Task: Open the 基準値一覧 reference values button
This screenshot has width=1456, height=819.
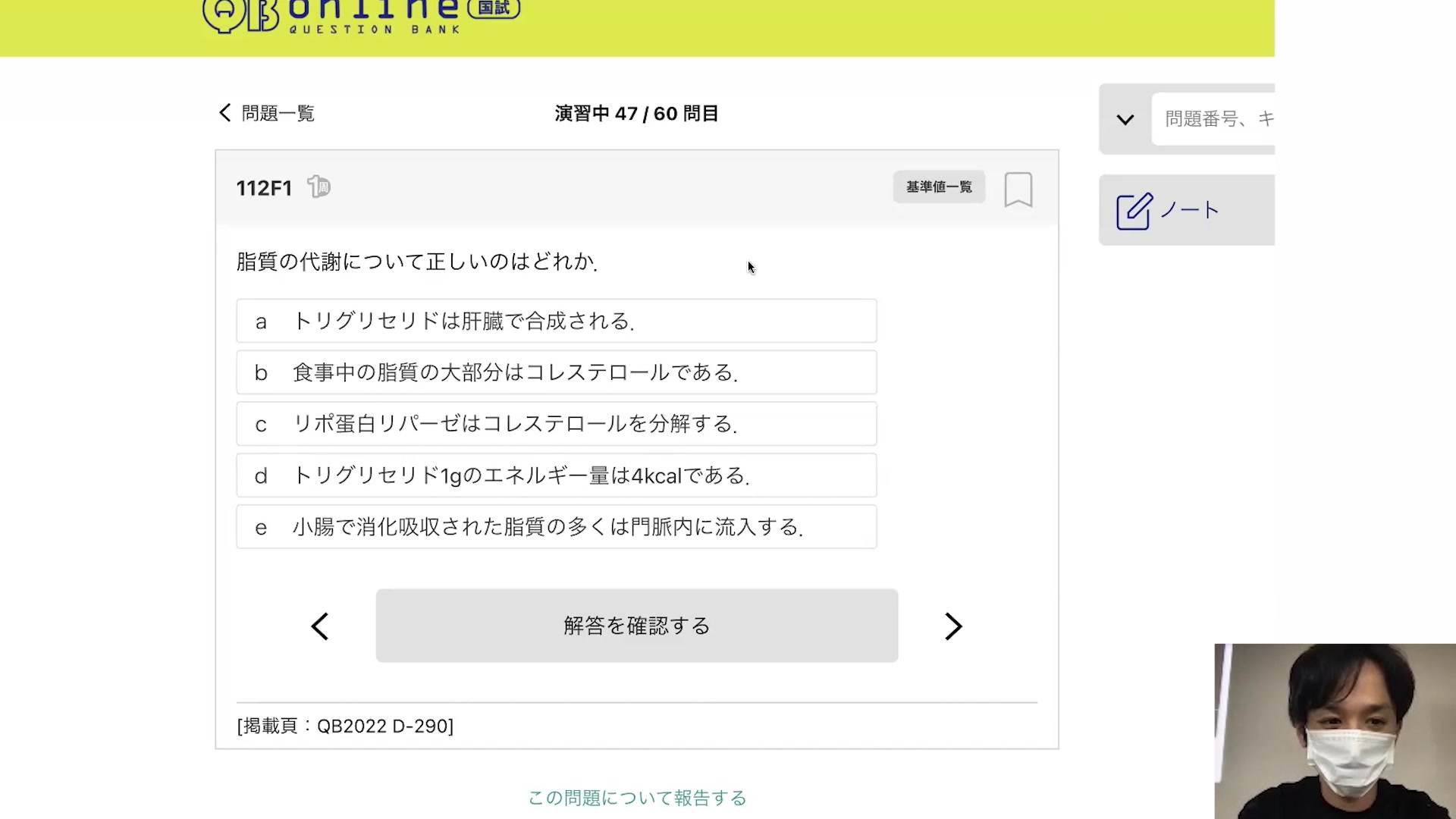Action: [x=939, y=187]
